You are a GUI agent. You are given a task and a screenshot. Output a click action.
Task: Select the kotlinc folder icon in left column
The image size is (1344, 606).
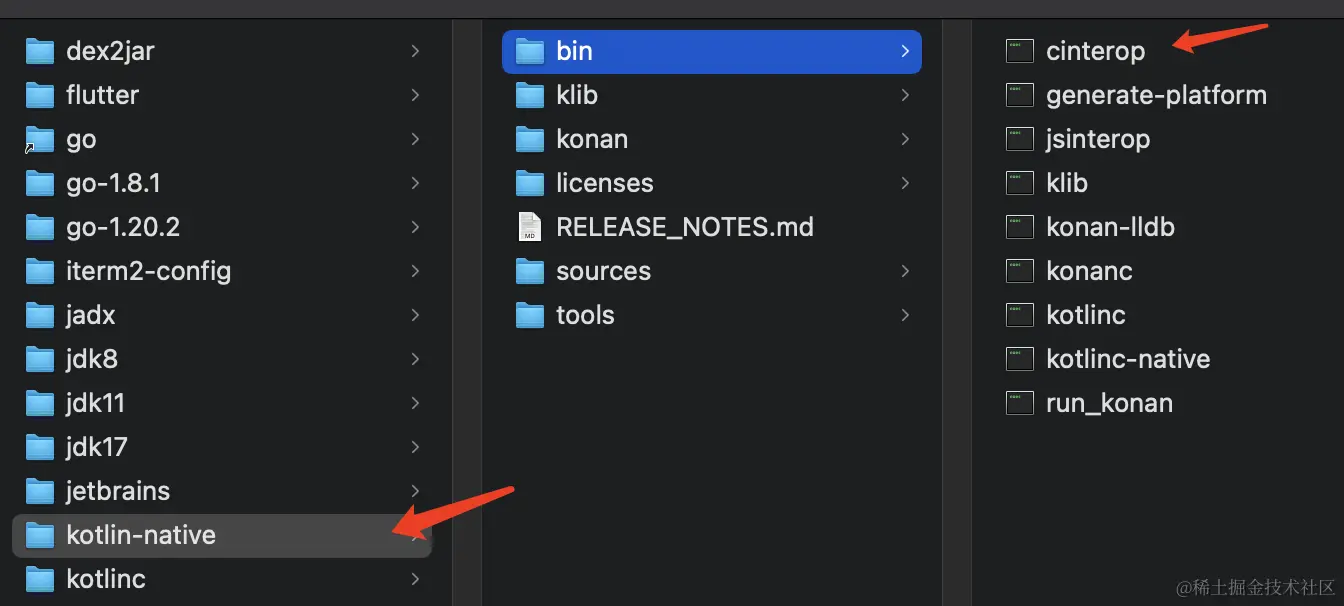[x=39, y=579]
